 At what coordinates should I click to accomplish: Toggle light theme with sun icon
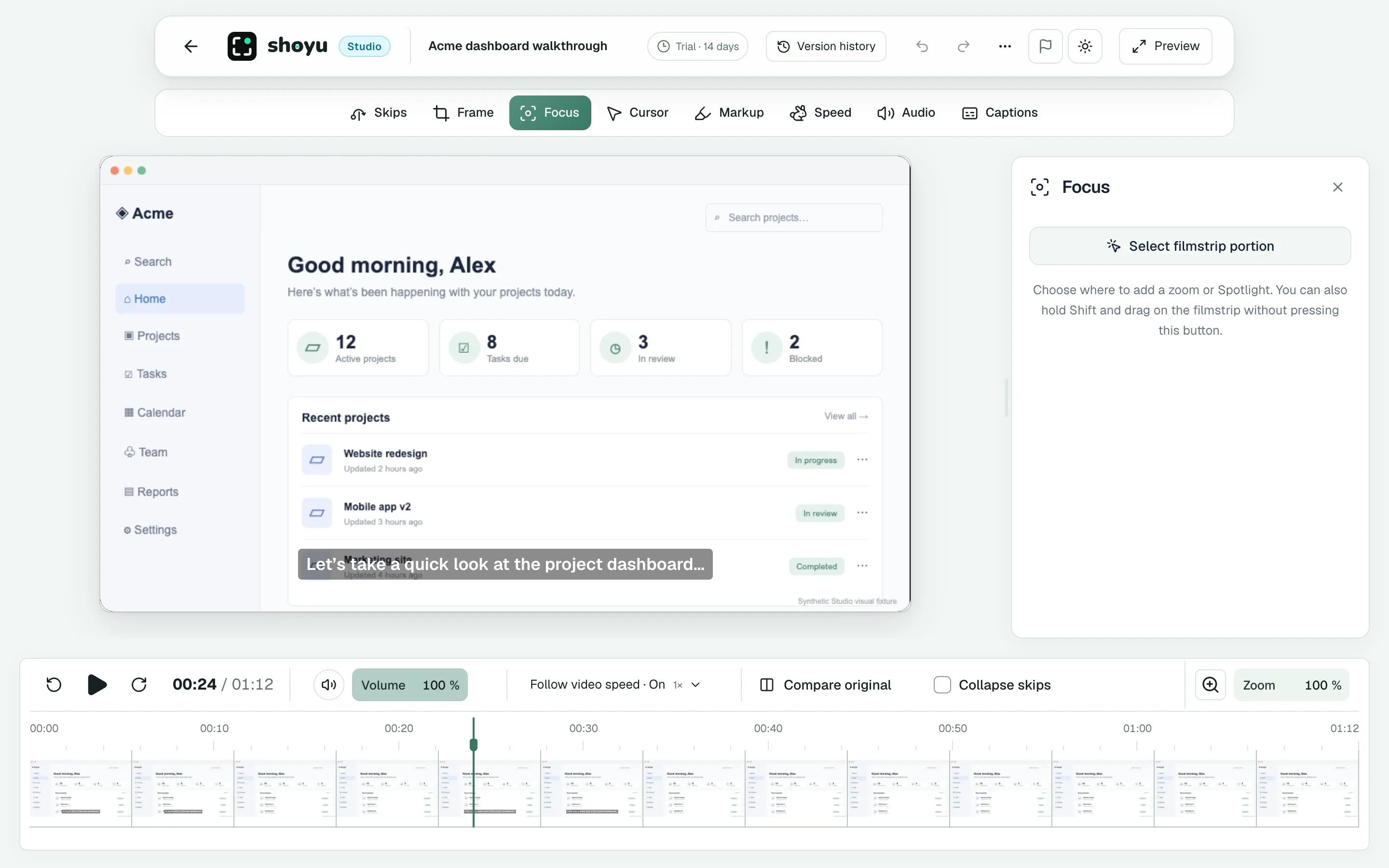1085,46
